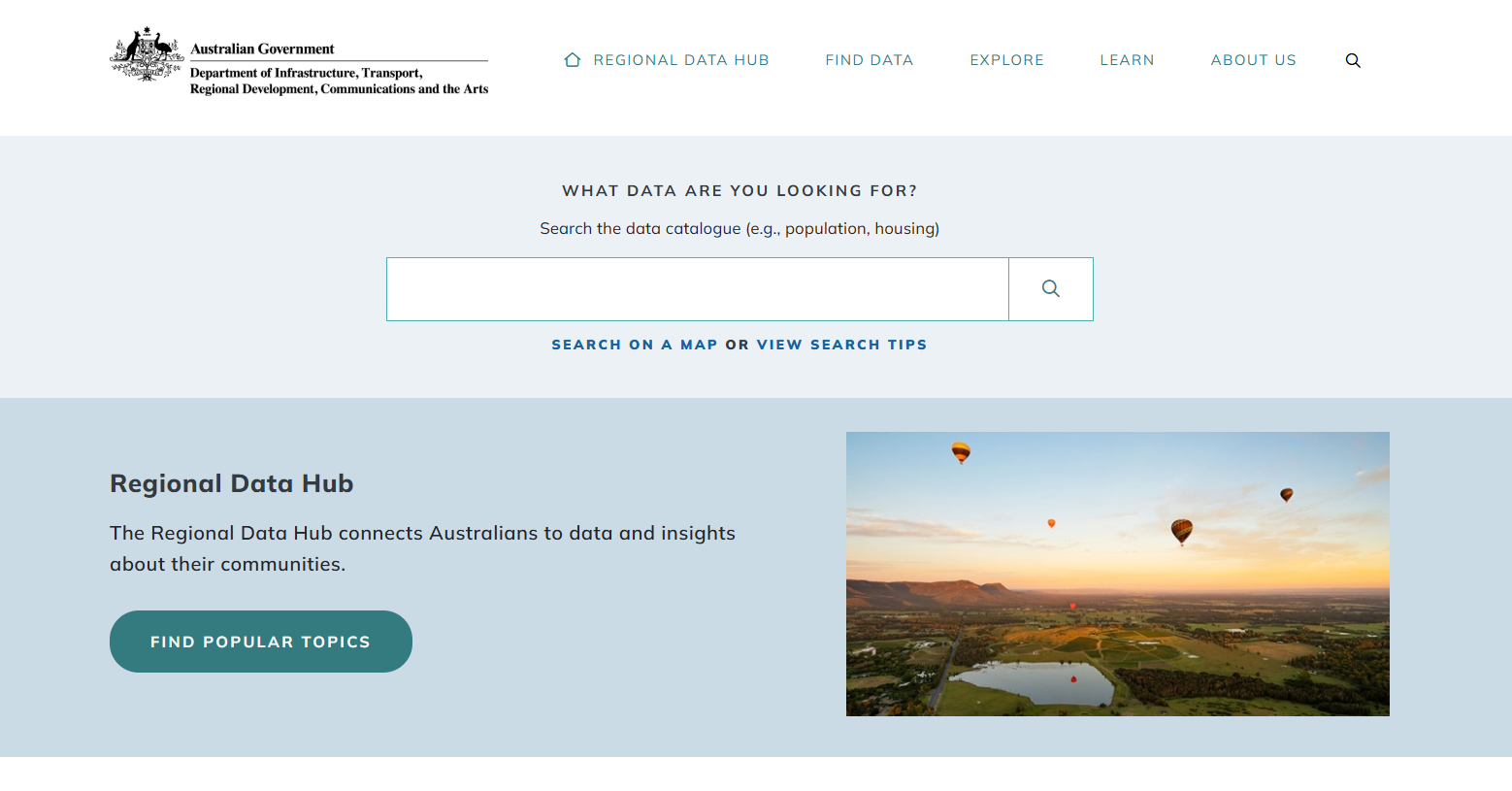Click the home icon beside Regional Data Hub
The height and width of the screenshot is (791, 1512).
572,59
